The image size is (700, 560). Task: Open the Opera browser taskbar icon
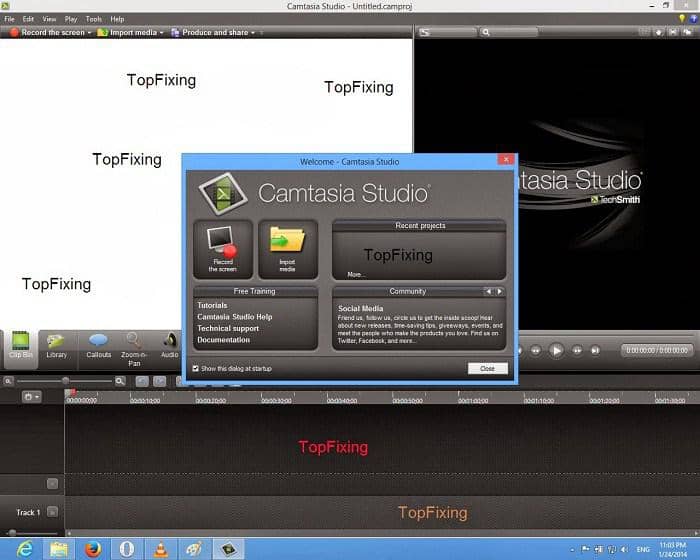coord(127,549)
